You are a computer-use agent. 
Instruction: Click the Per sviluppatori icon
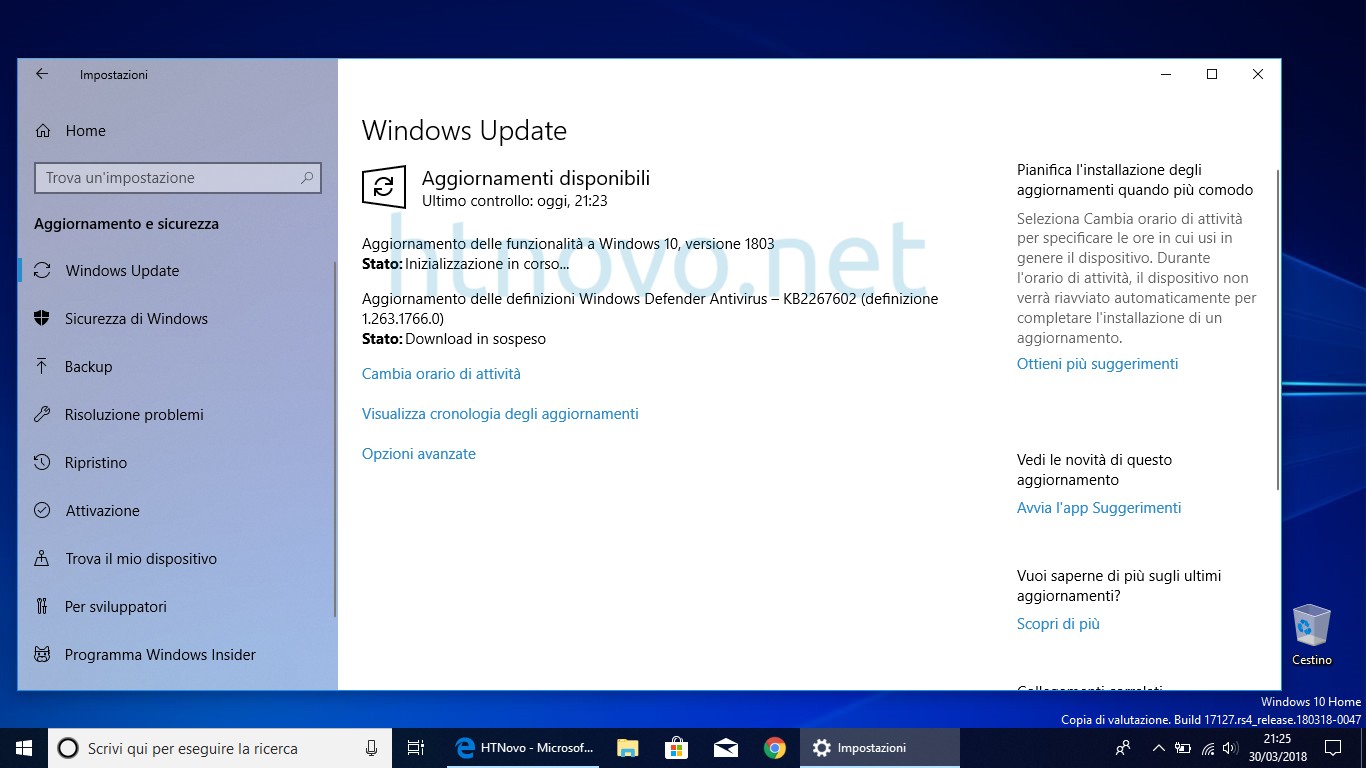pos(41,606)
